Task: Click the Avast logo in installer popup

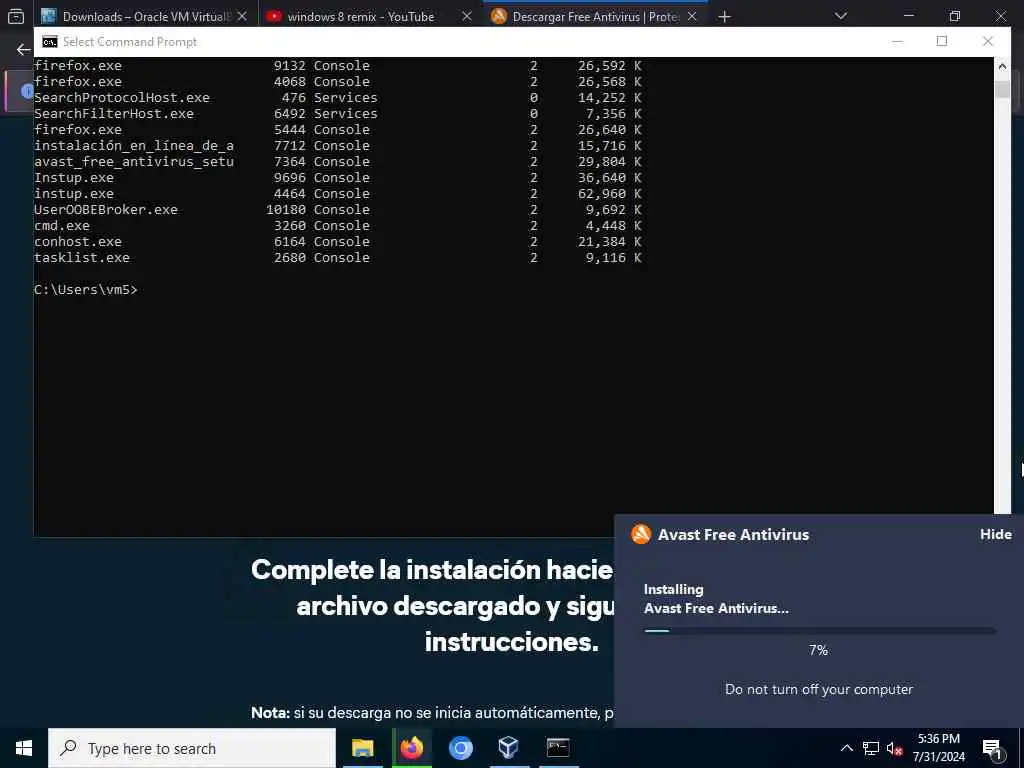Action: [641, 534]
